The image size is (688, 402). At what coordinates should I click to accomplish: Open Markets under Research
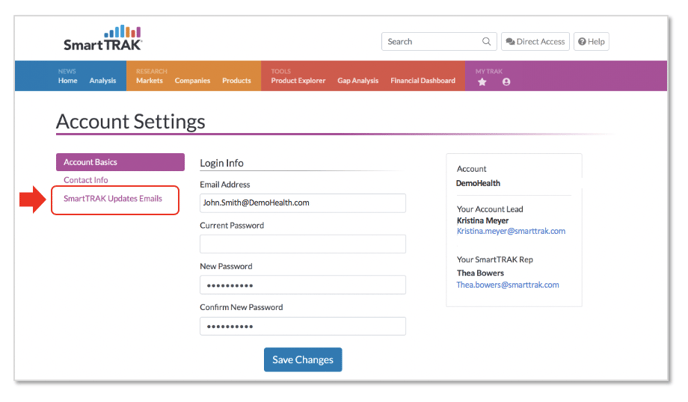click(x=149, y=81)
